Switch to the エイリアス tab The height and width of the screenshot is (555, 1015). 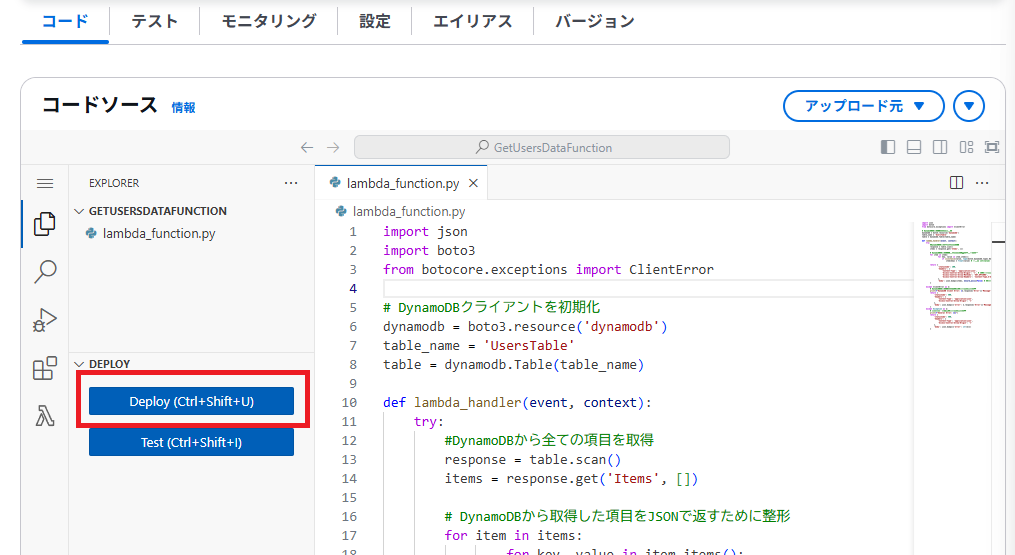(473, 21)
